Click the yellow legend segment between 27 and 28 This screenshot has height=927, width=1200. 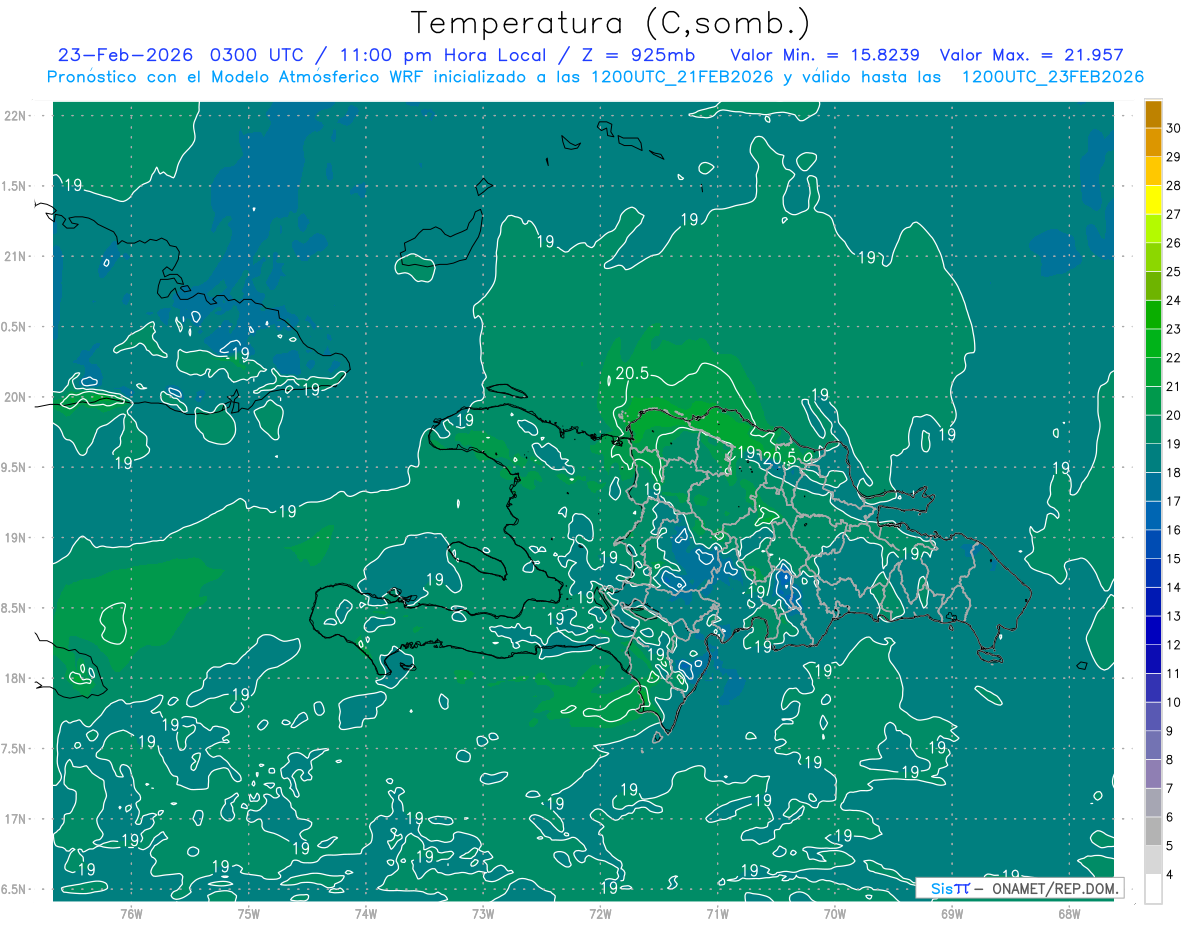1153,200
